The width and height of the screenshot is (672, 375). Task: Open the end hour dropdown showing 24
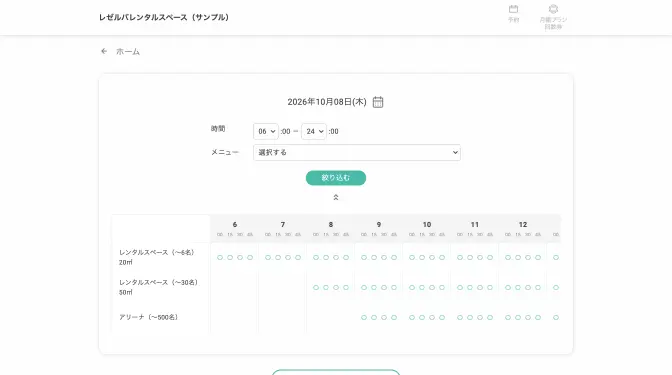coord(314,132)
